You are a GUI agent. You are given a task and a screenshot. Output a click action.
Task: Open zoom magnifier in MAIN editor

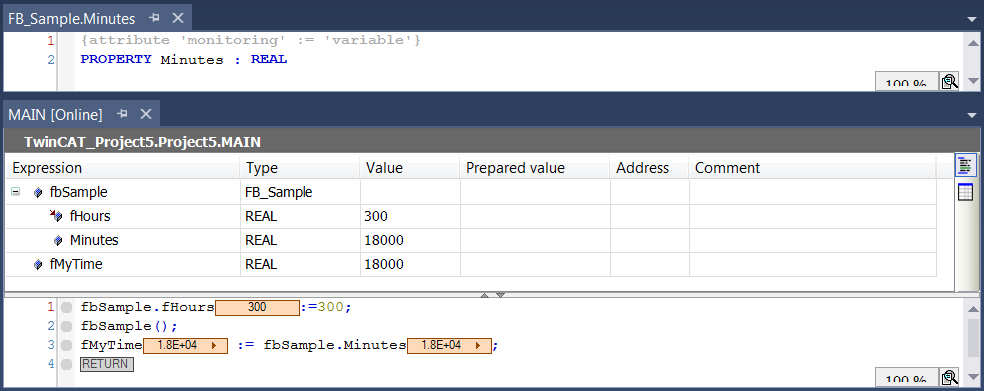[x=949, y=378]
